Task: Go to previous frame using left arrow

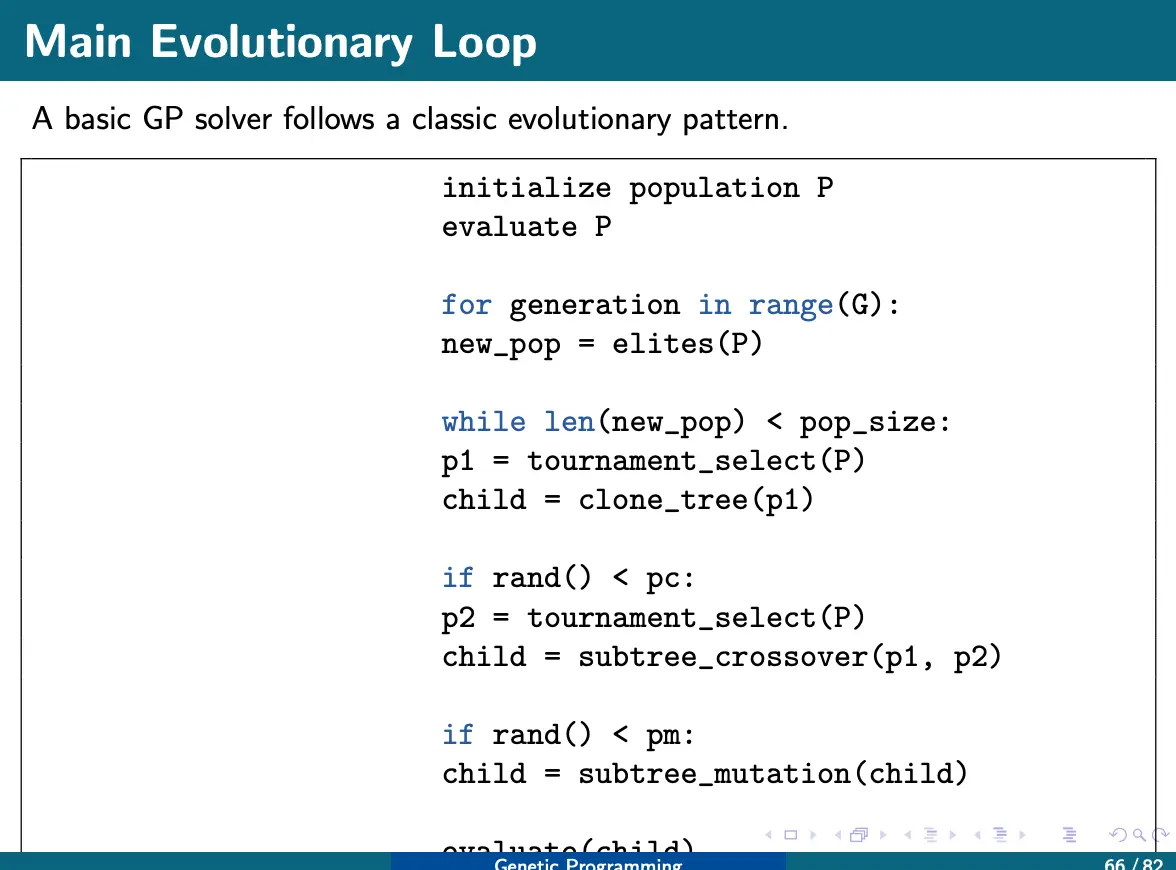Action: coord(836,835)
